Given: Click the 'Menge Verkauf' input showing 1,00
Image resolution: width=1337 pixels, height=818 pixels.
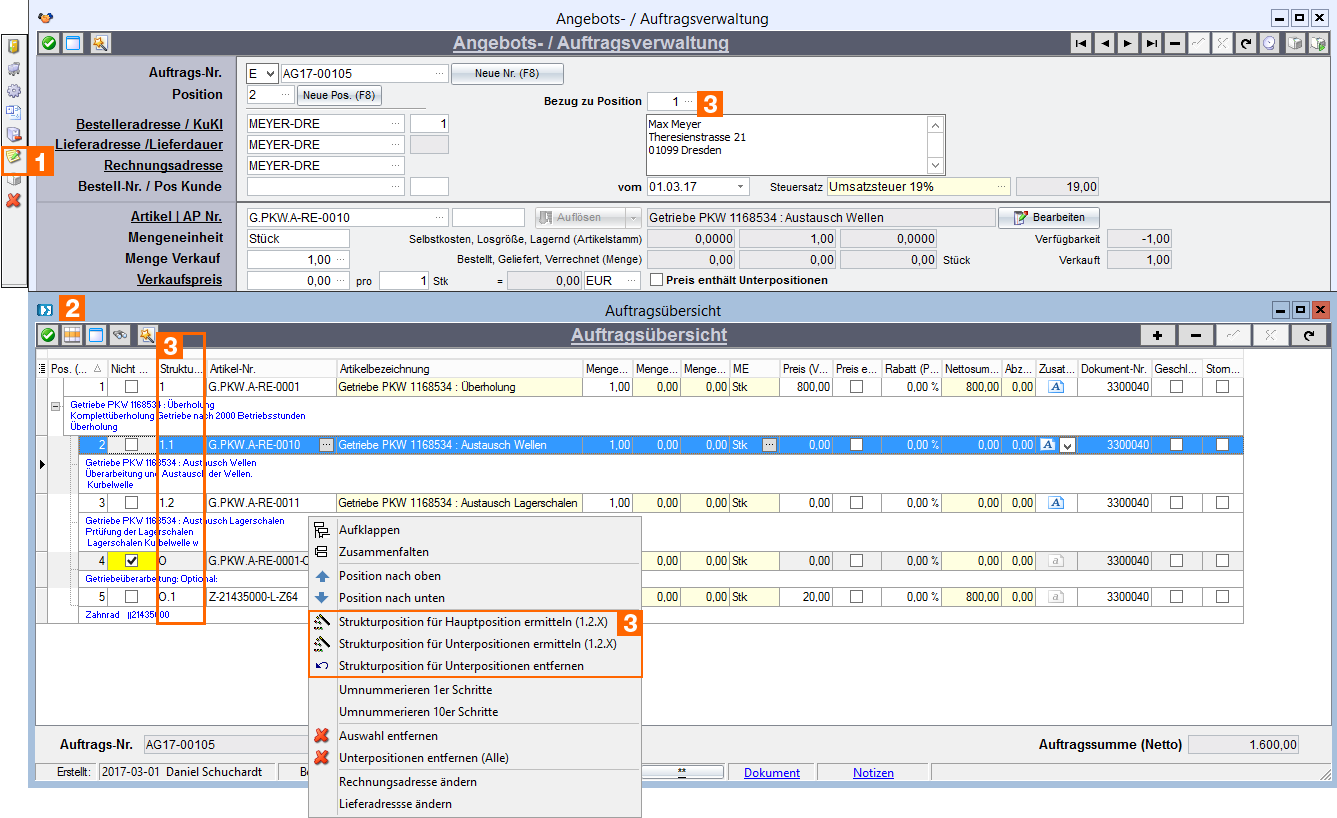Looking at the screenshot, I should click(x=297, y=259).
